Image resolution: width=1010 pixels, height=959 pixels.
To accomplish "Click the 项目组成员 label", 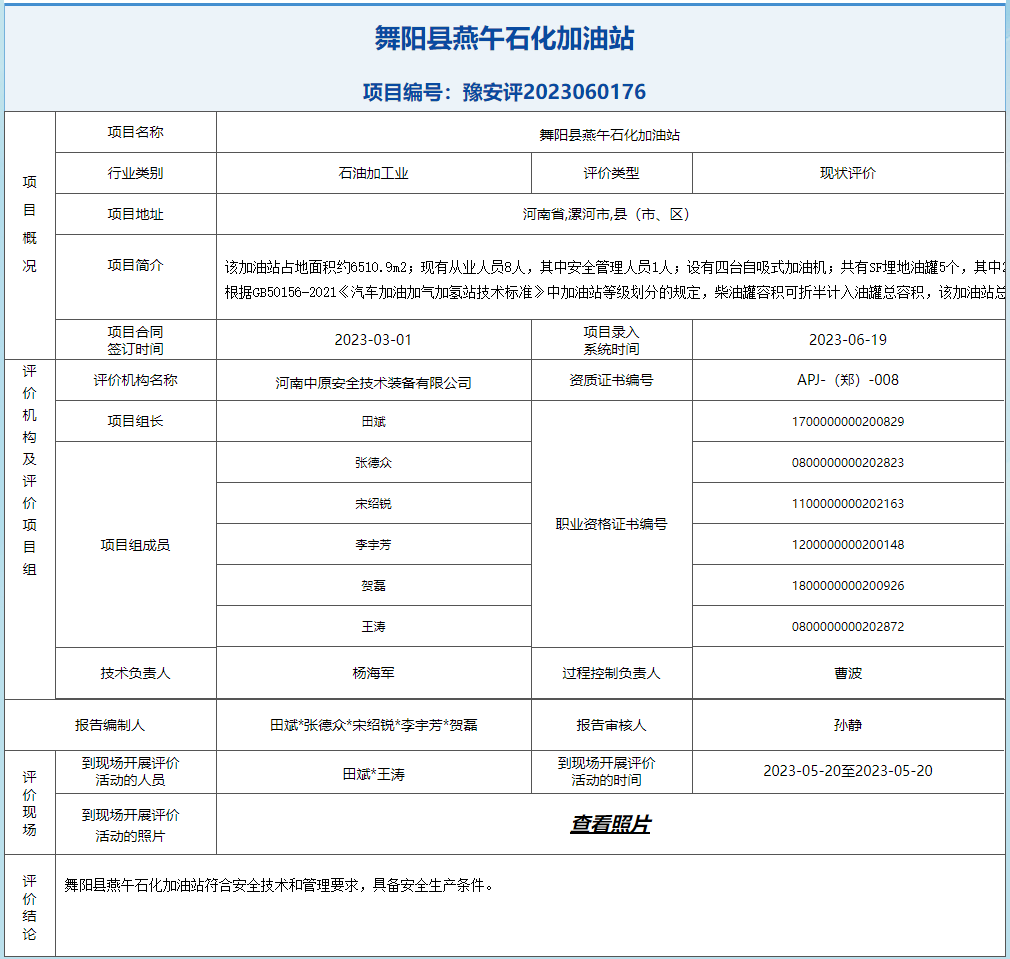I will [135, 545].
